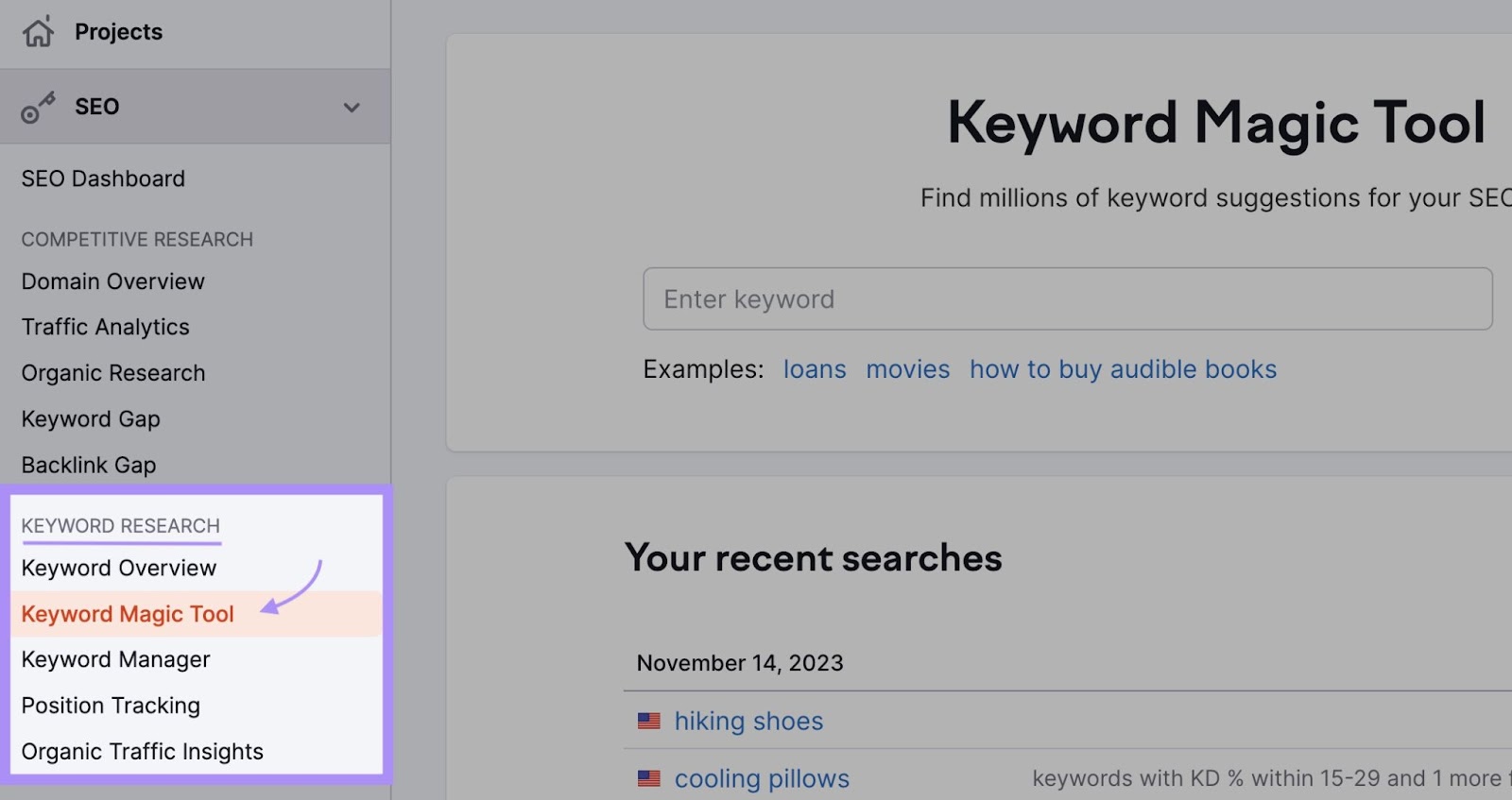Open Projects home icon
This screenshot has height=800, width=1512.
coord(38,31)
